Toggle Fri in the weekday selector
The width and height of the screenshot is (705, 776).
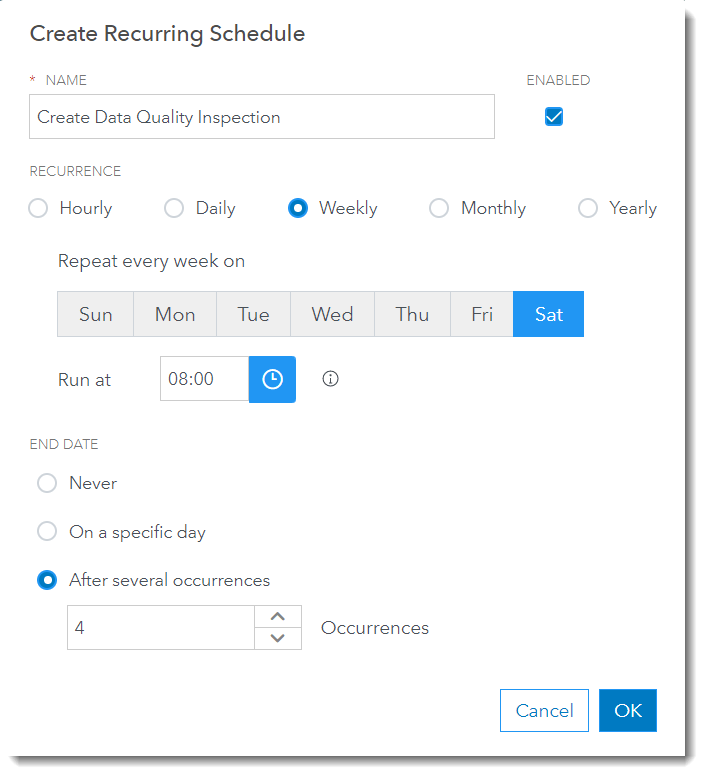(x=482, y=314)
